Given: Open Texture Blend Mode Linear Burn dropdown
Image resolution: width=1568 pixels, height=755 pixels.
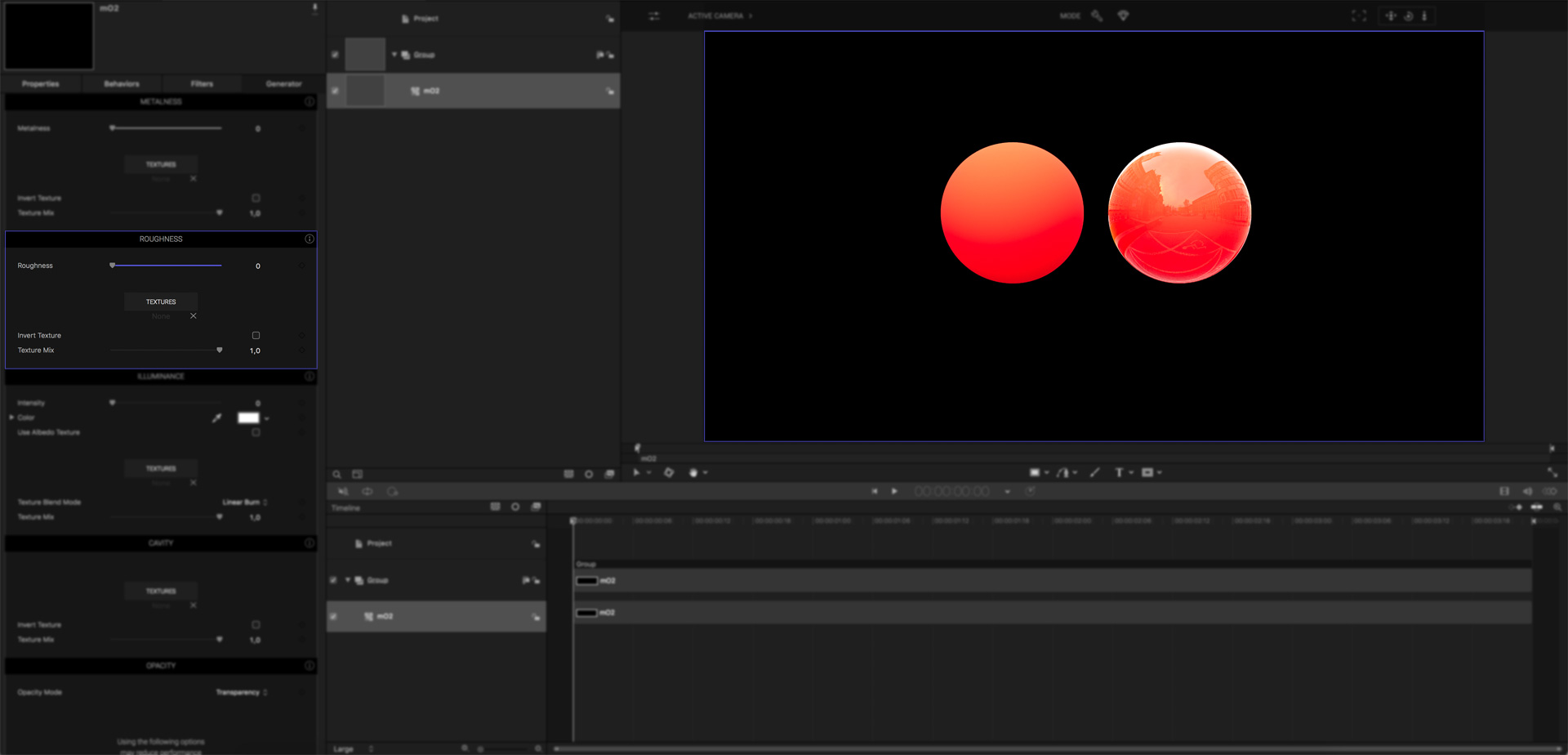Looking at the screenshot, I should pos(244,503).
